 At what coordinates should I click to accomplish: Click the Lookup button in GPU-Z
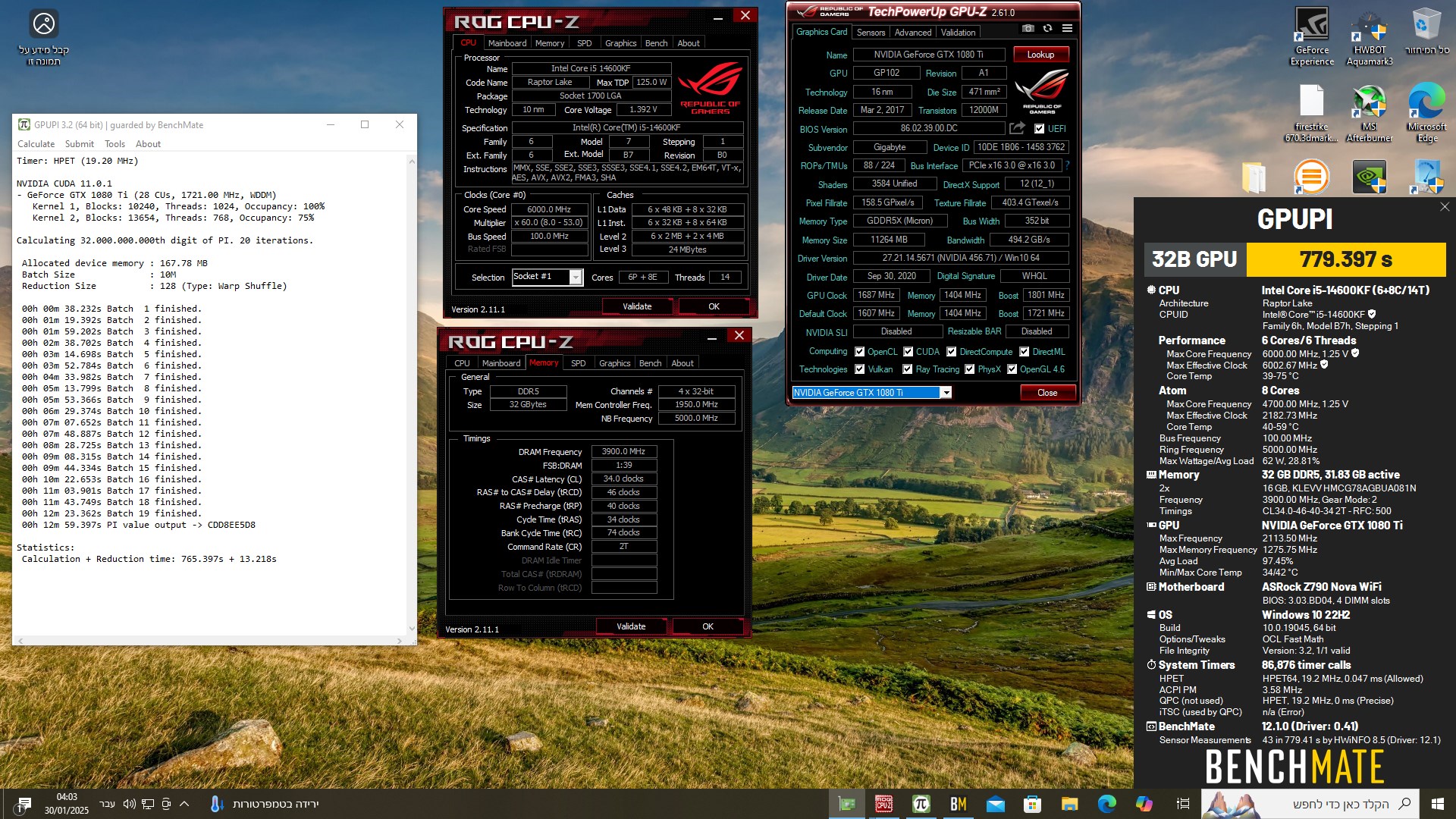pyautogui.click(x=1040, y=55)
